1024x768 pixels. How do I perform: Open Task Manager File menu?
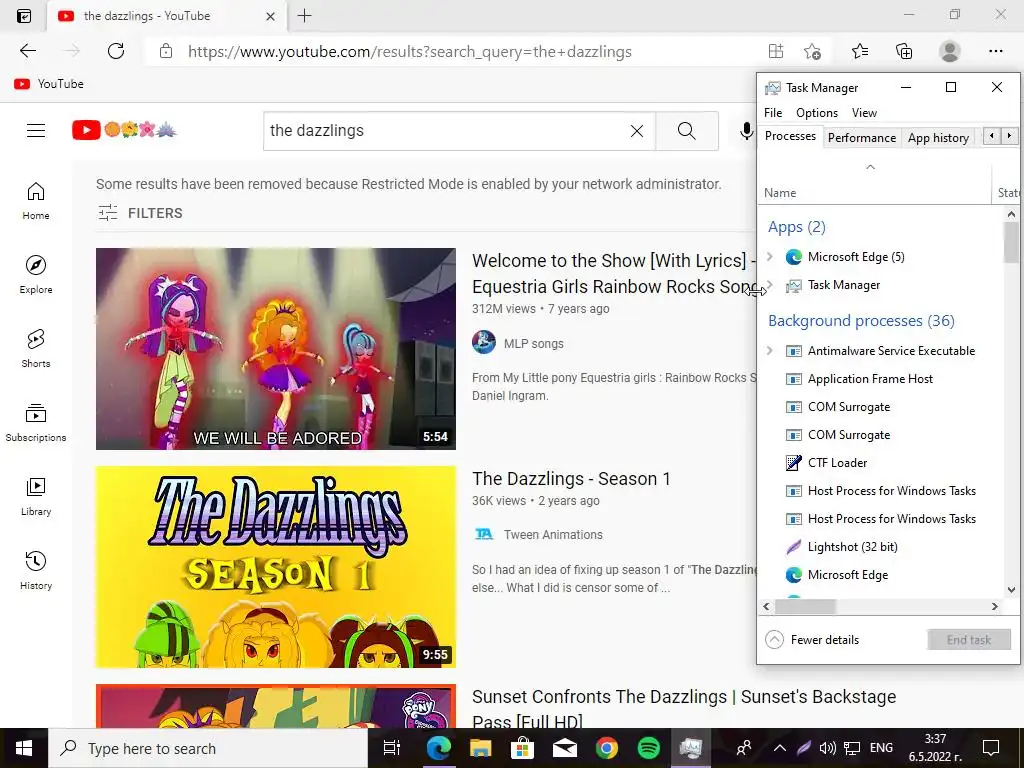pyautogui.click(x=773, y=112)
